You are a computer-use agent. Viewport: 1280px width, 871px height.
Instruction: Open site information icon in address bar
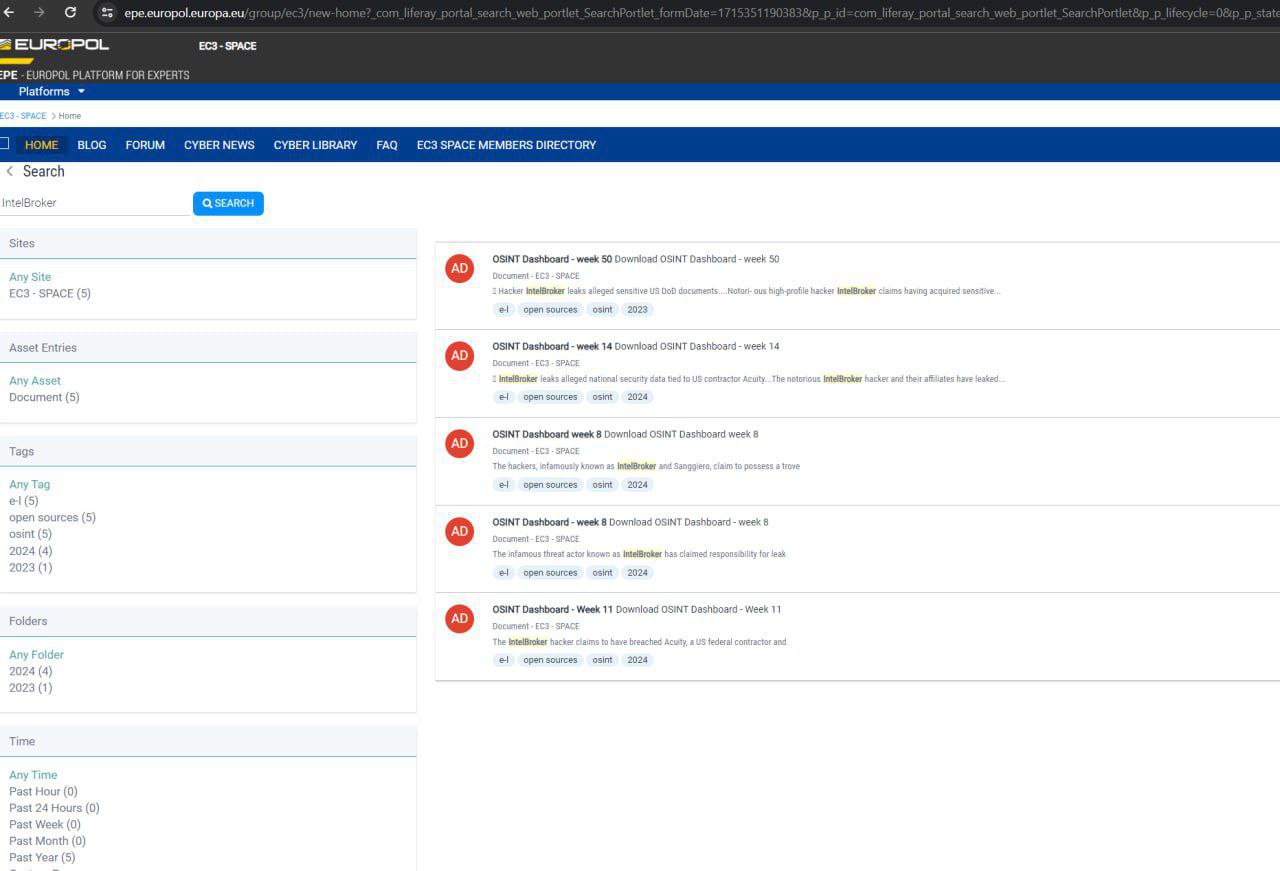click(x=107, y=12)
